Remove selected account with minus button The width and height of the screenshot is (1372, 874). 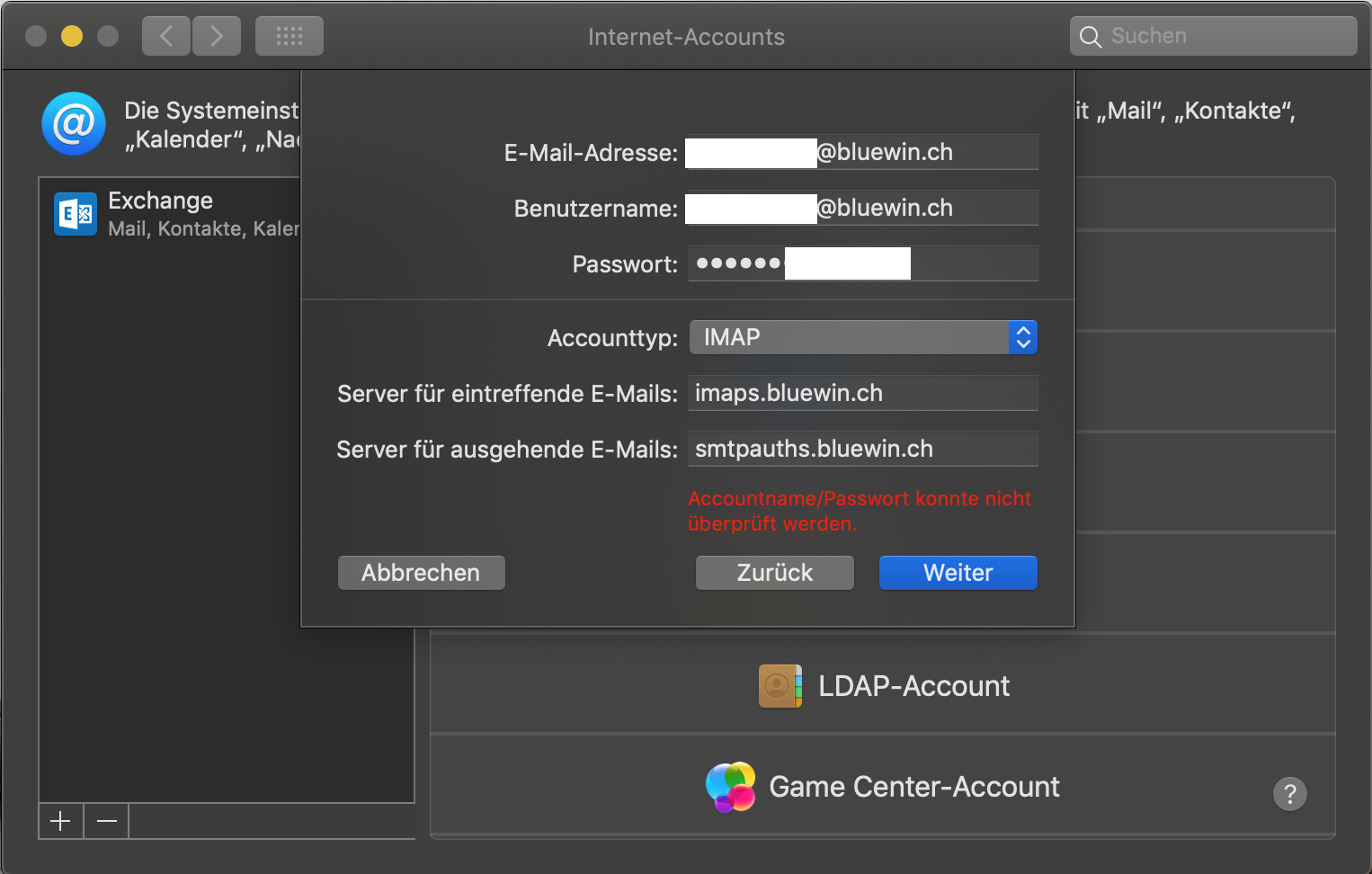tap(107, 821)
